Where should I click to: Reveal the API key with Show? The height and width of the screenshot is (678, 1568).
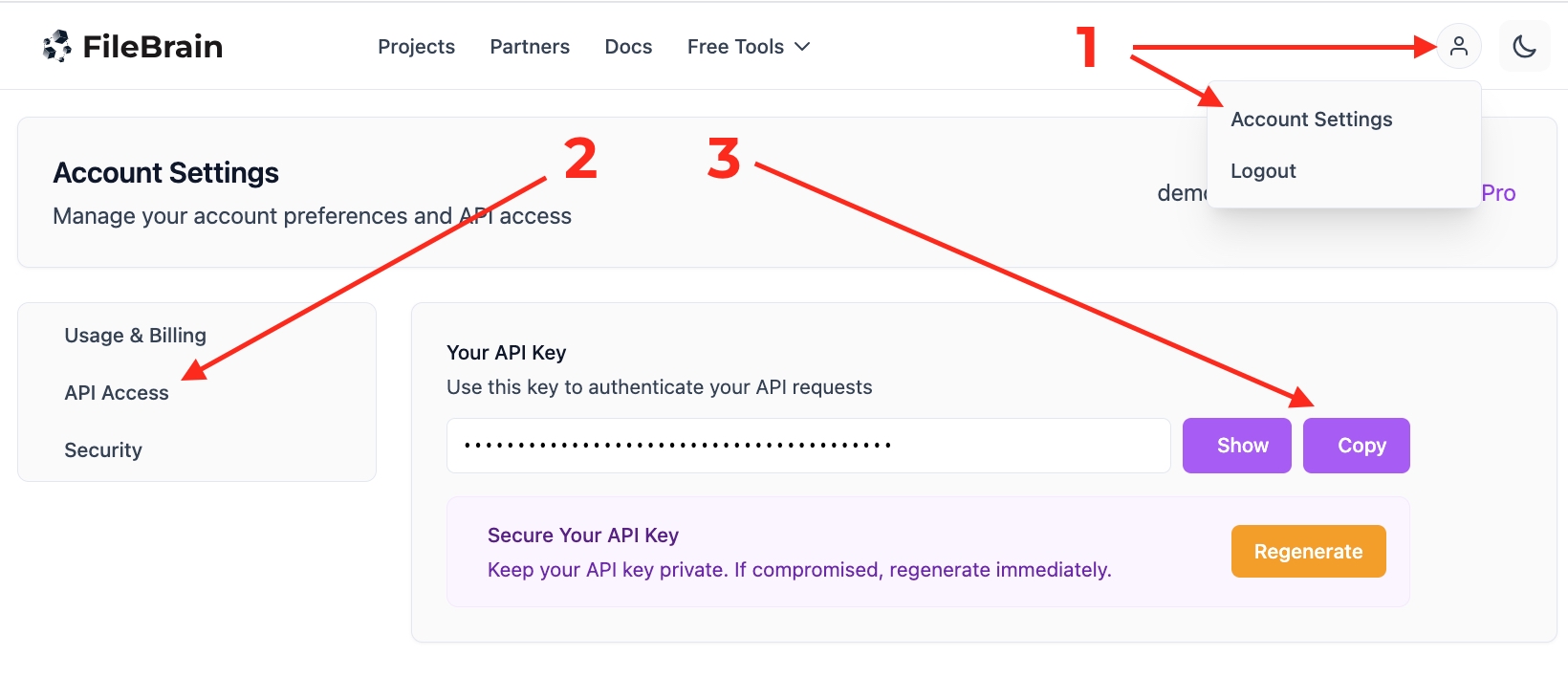tap(1242, 446)
